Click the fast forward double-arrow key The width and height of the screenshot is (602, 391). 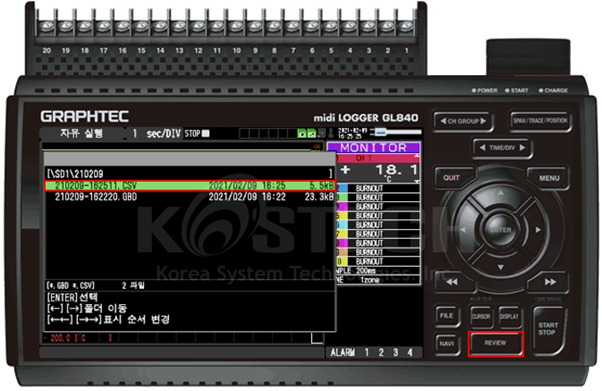tap(549, 282)
